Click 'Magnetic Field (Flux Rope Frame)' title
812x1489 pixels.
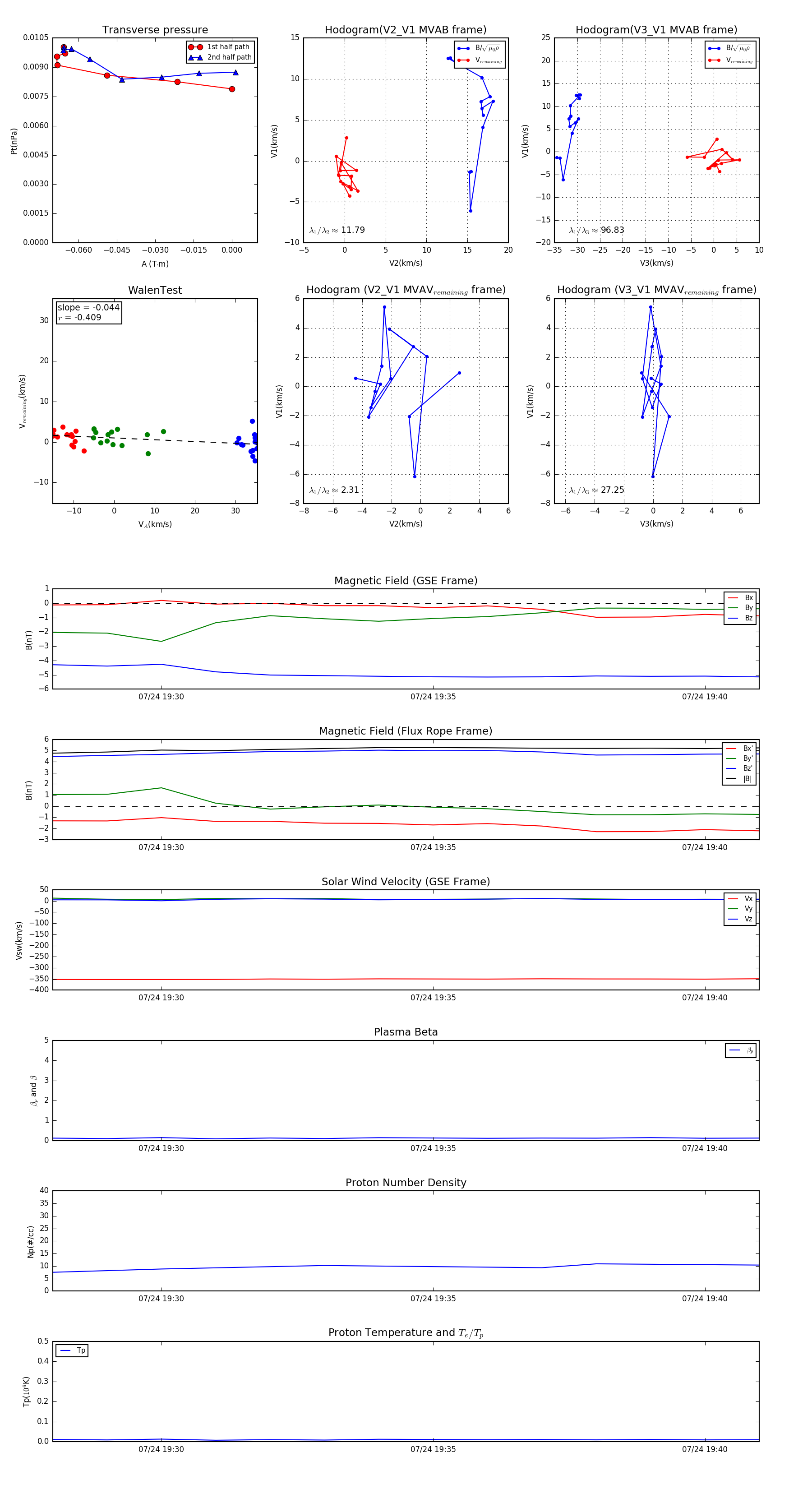pos(406,731)
